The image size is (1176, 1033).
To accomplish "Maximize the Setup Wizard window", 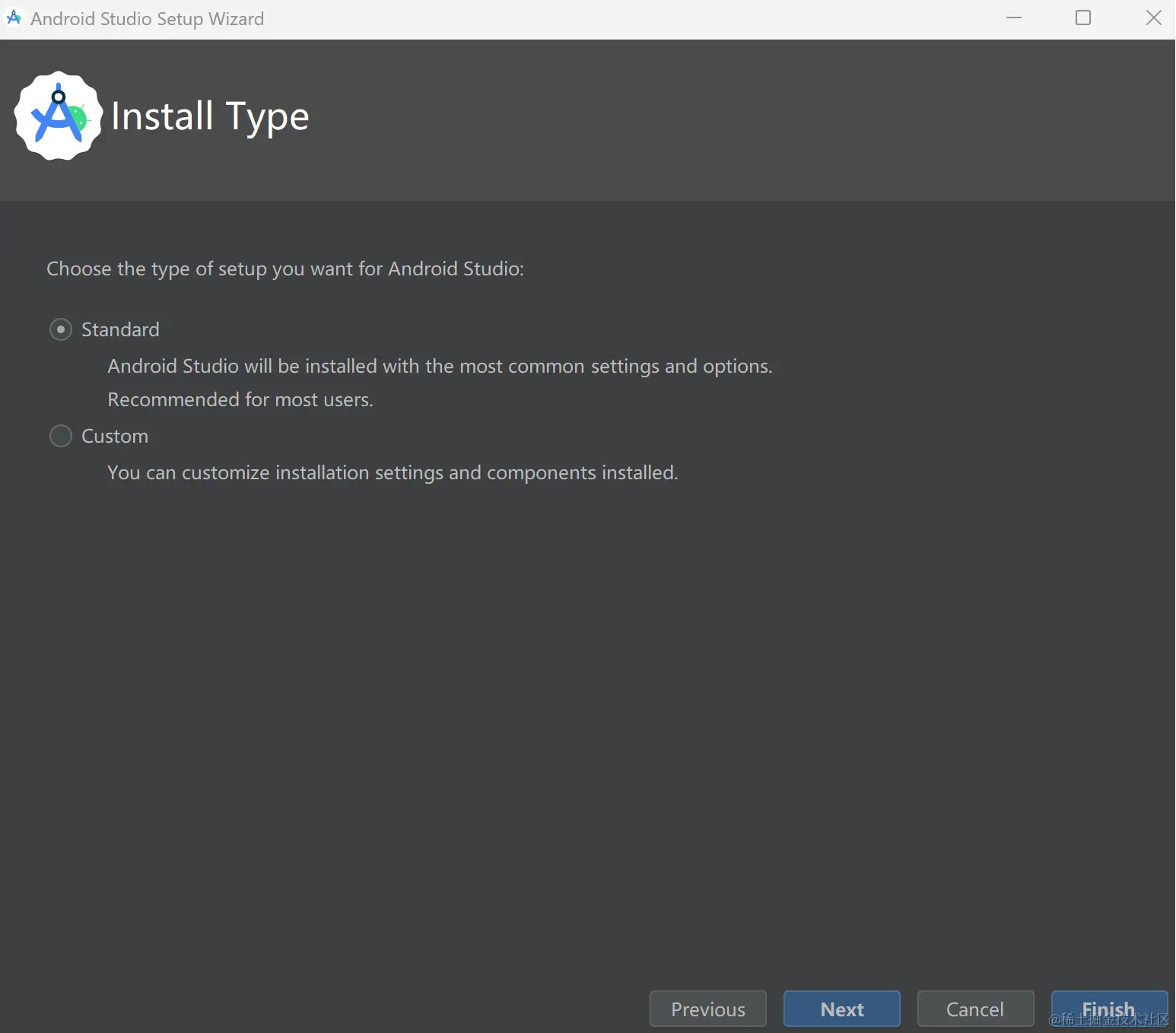I will [x=1083, y=18].
